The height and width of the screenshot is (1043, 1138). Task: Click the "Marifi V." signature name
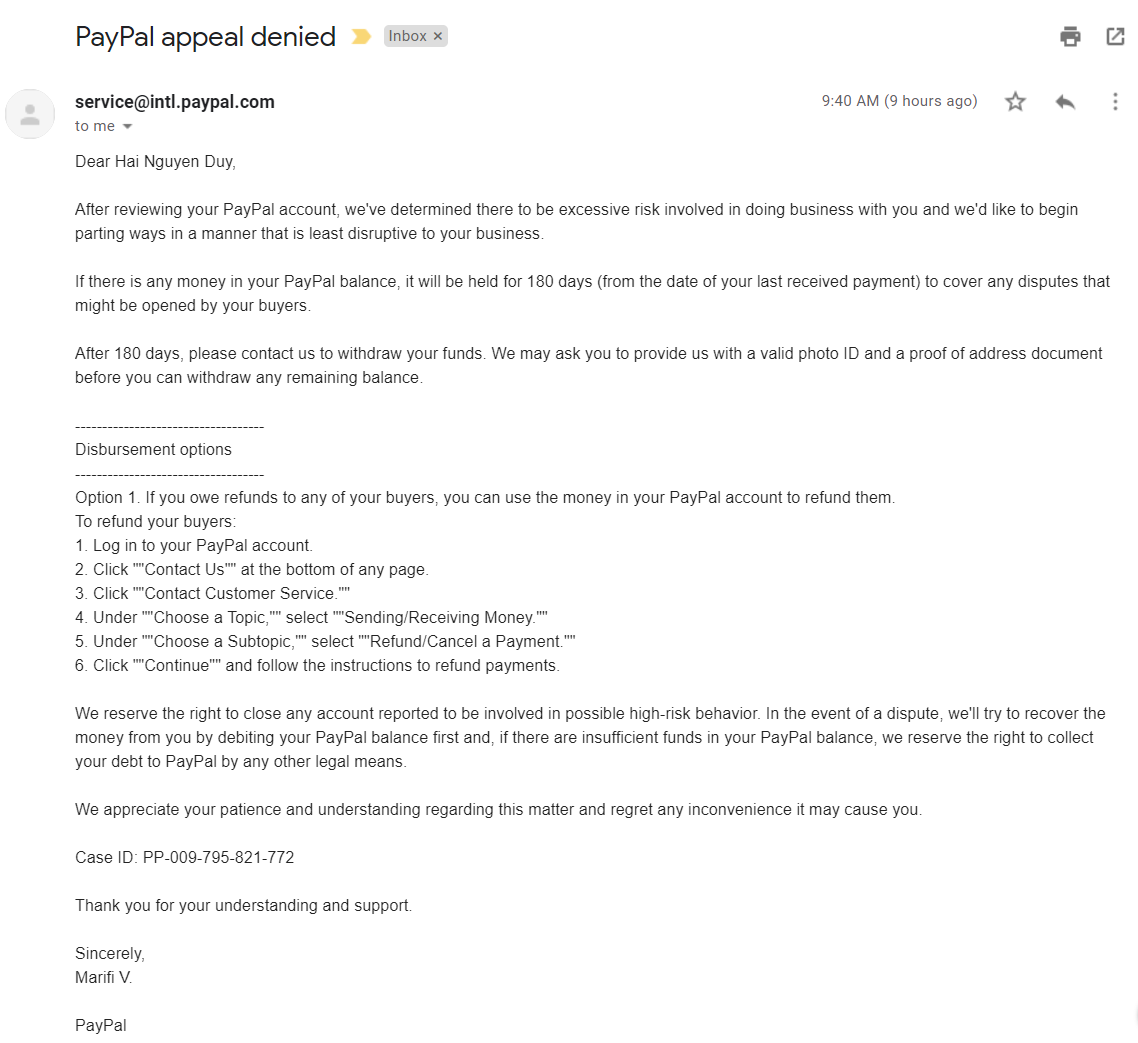coord(103,977)
